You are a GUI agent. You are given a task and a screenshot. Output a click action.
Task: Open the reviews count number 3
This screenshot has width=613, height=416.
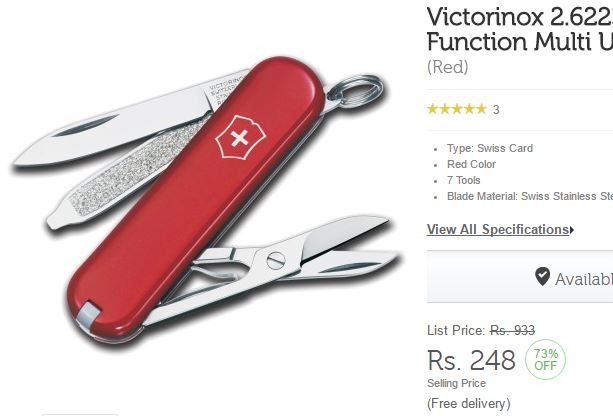click(496, 109)
